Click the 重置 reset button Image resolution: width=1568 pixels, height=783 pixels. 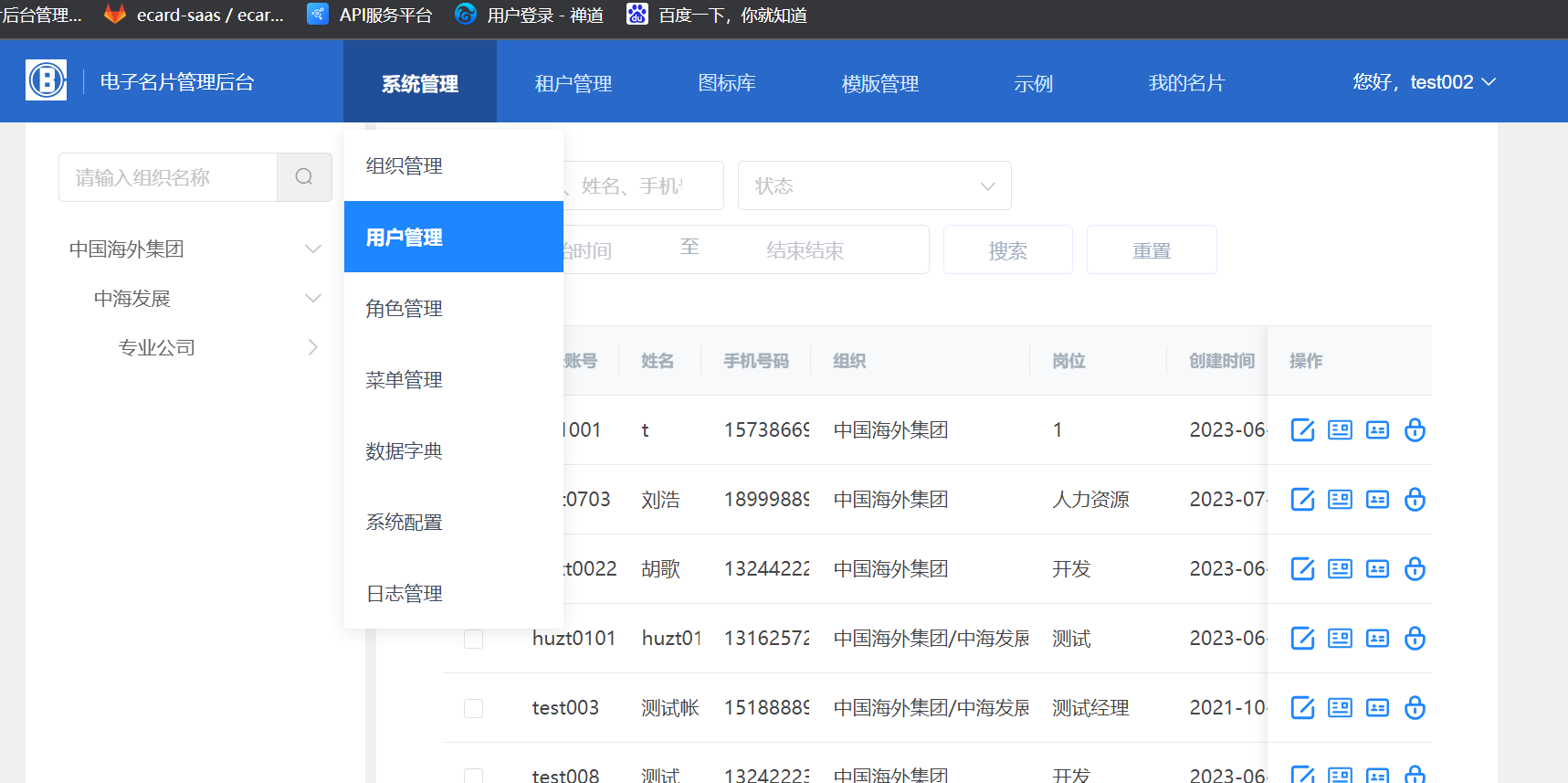click(x=1152, y=249)
